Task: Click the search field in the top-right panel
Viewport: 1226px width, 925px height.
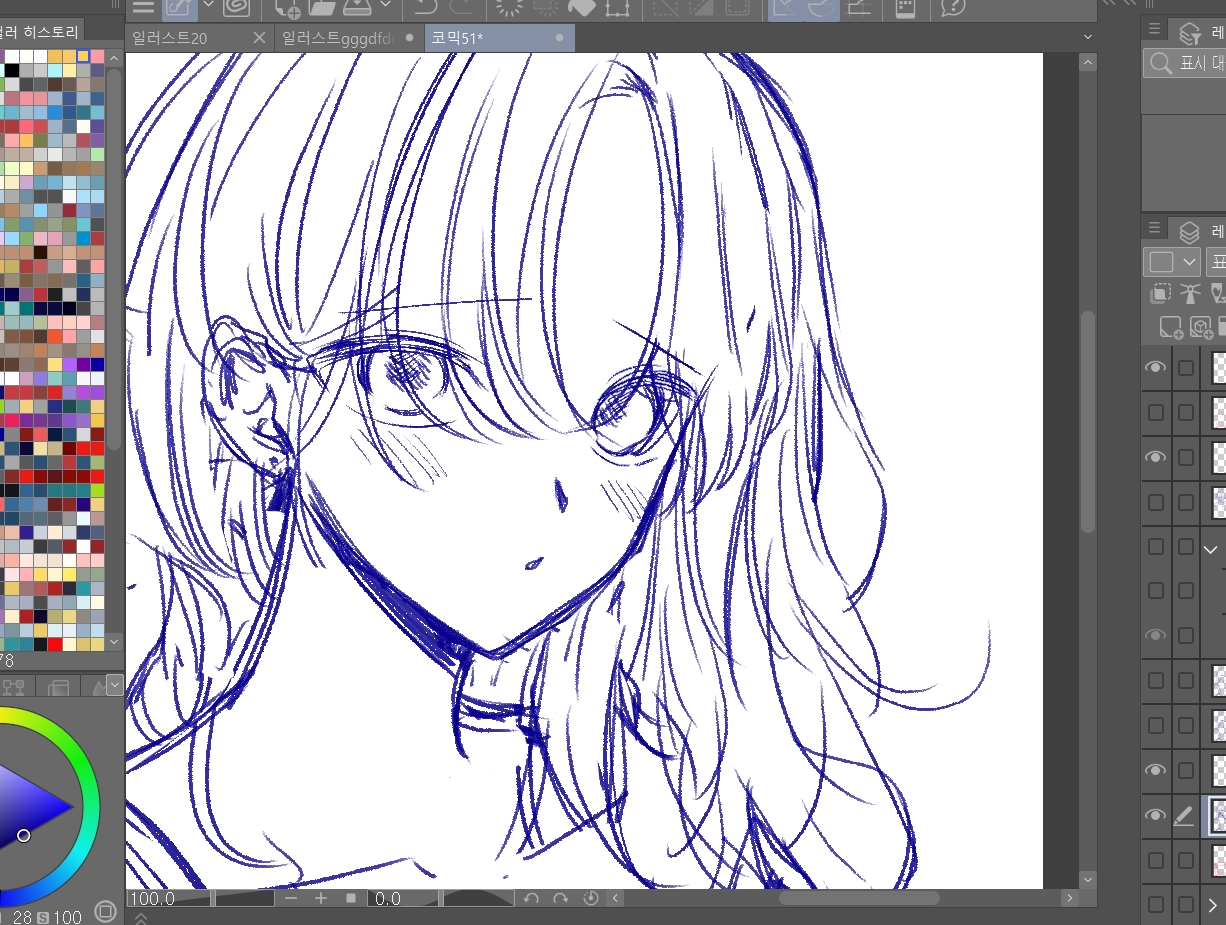Action: tap(1190, 64)
